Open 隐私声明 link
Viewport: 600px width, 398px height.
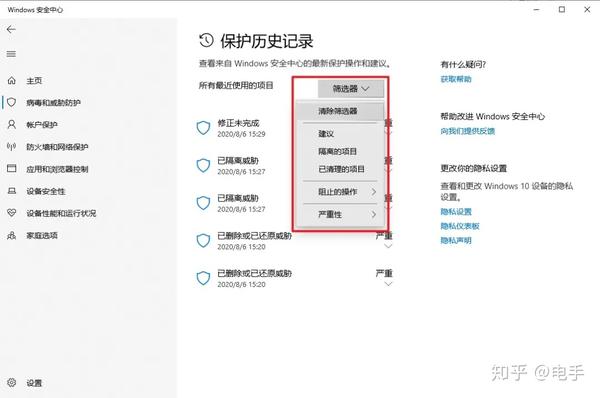(456, 241)
